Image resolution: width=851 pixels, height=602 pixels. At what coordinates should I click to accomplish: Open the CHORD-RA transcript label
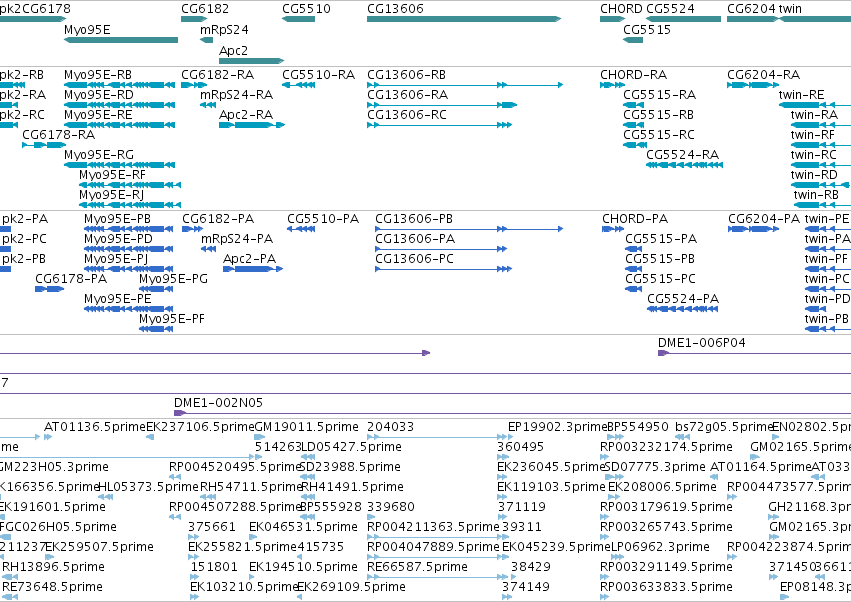pos(634,74)
